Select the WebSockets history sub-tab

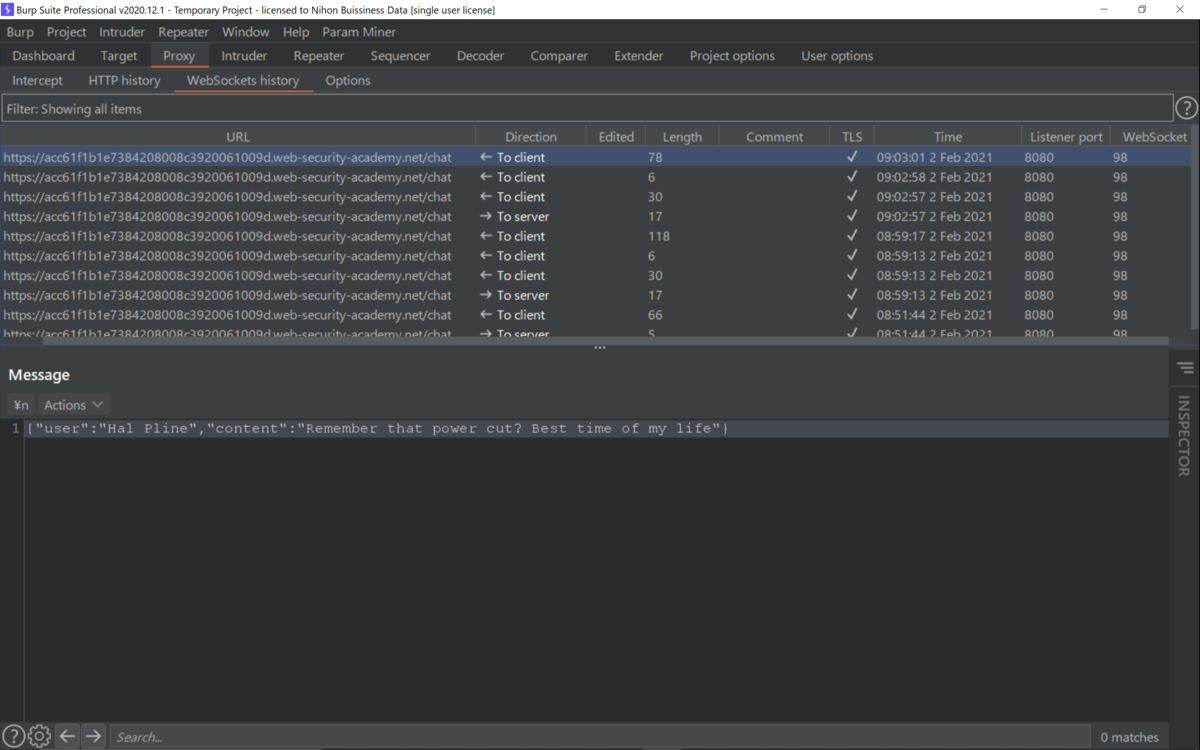pyautogui.click(x=243, y=80)
